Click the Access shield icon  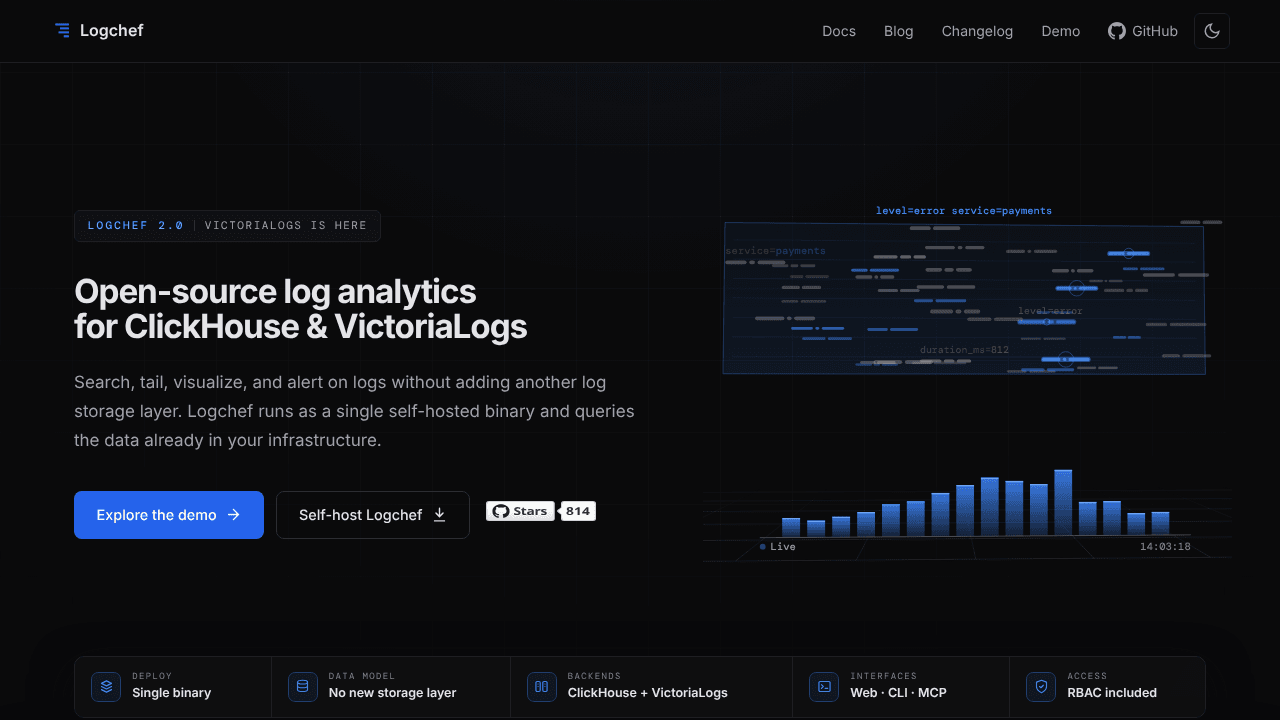(1042, 687)
